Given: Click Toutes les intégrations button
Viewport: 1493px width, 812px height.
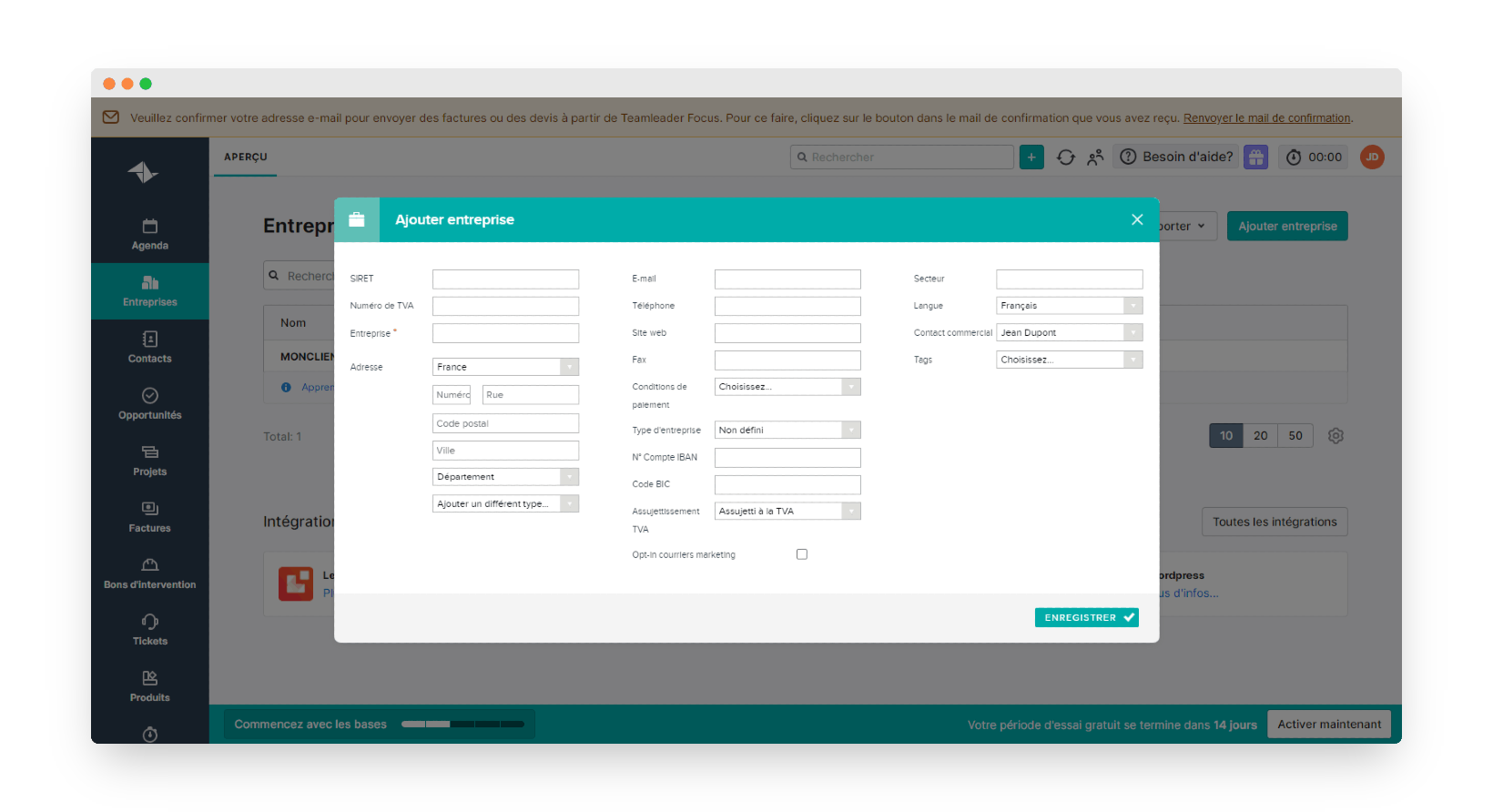Looking at the screenshot, I should (1275, 522).
